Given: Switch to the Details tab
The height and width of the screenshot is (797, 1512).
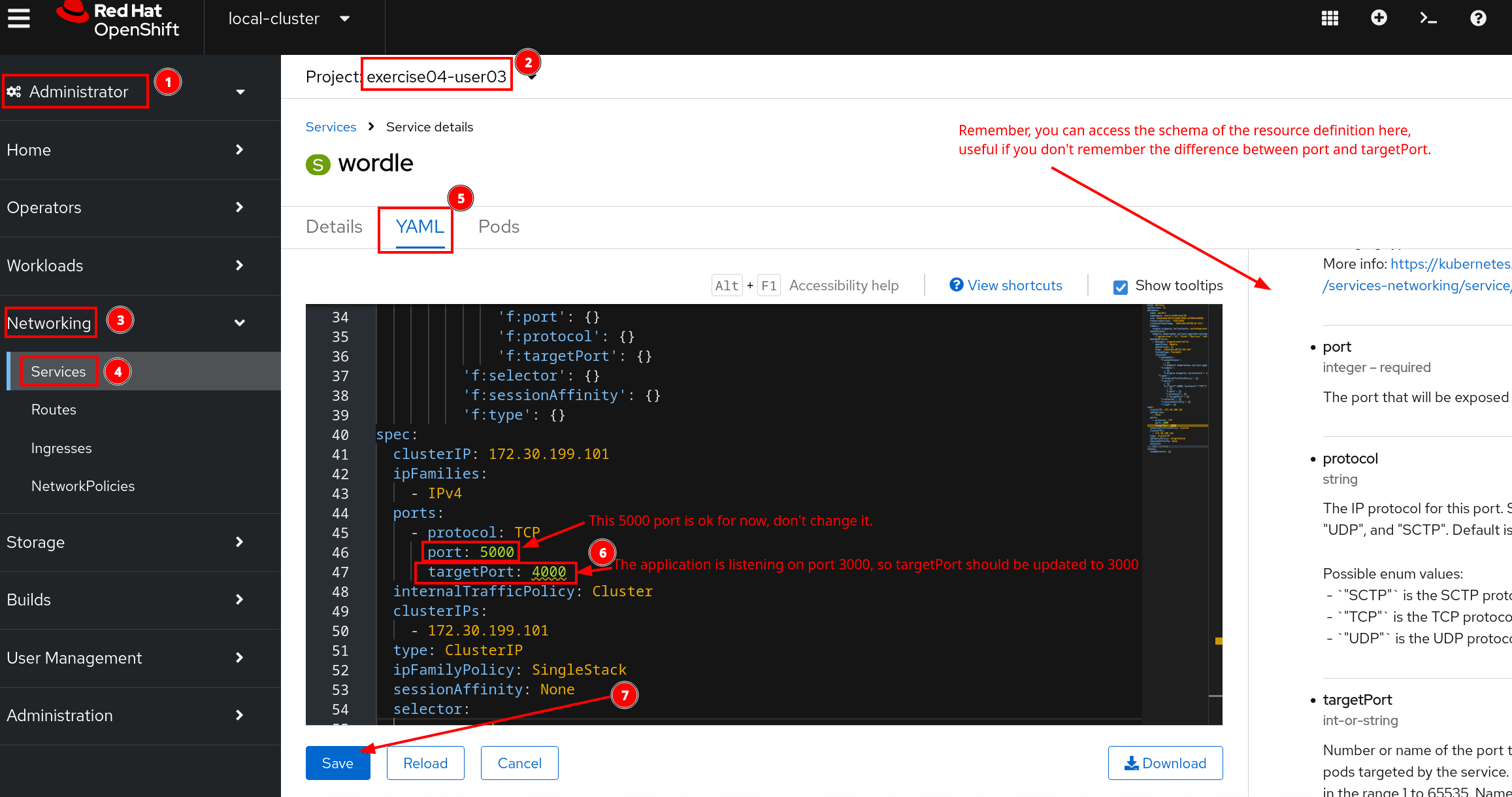Looking at the screenshot, I should 334,227.
